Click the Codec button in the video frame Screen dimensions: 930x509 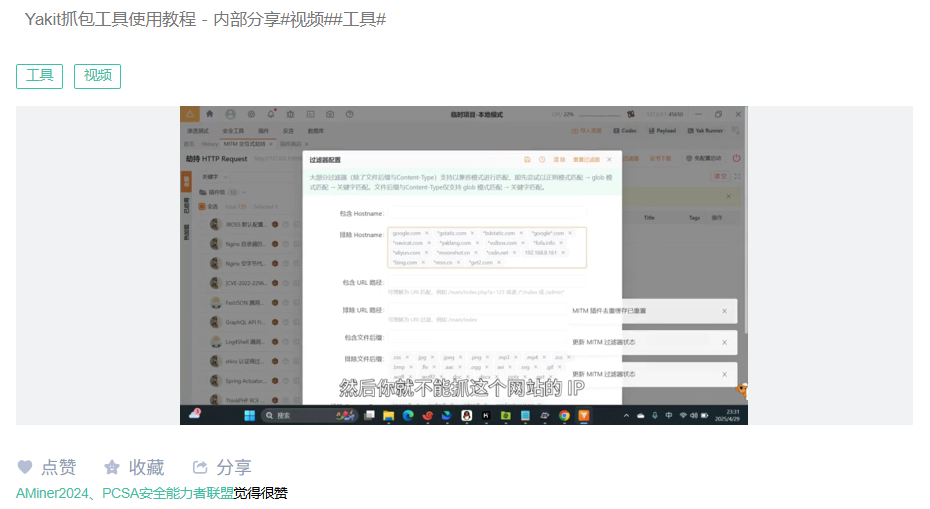625,131
